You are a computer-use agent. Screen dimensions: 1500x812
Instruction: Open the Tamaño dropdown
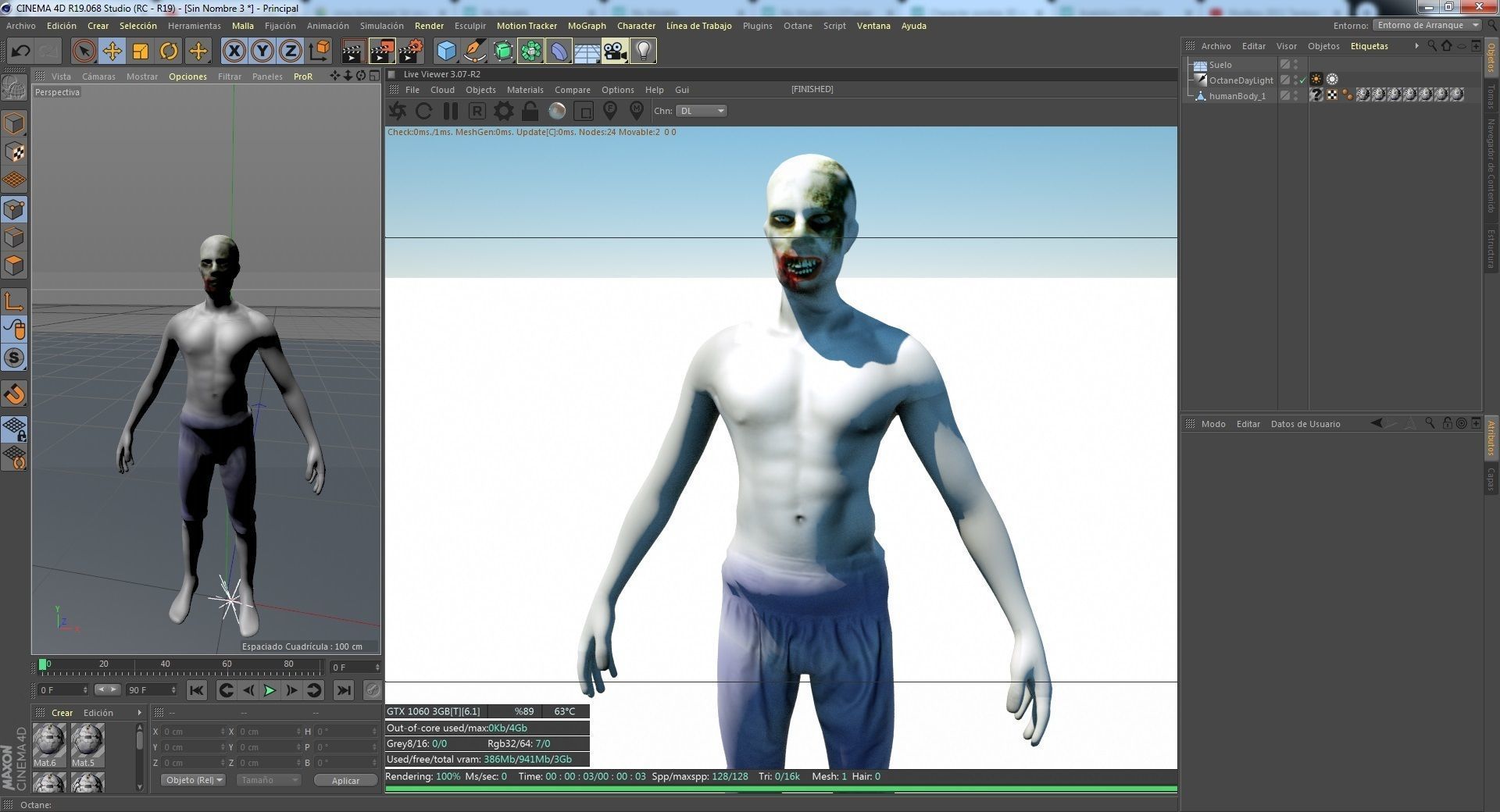(x=268, y=780)
